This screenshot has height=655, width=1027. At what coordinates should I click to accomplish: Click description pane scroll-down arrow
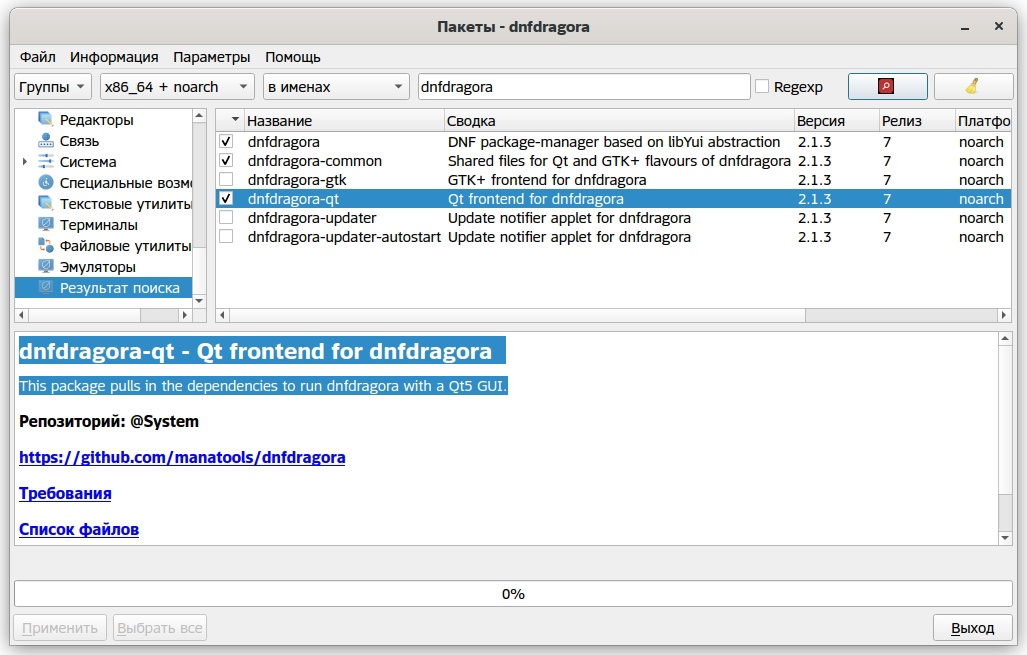tap(1005, 538)
